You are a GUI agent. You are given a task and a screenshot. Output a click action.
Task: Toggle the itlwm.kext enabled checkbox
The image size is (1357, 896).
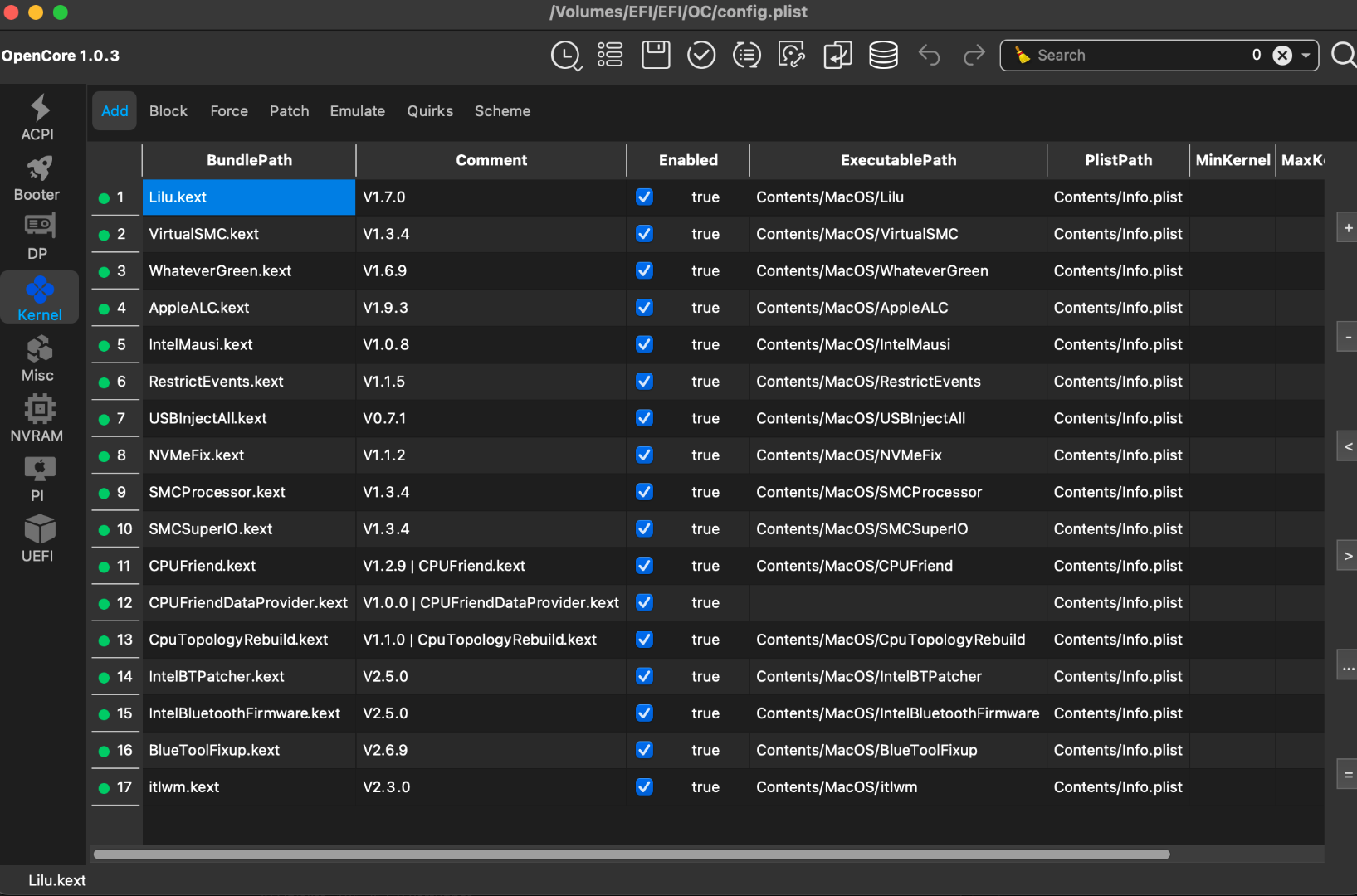point(644,787)
